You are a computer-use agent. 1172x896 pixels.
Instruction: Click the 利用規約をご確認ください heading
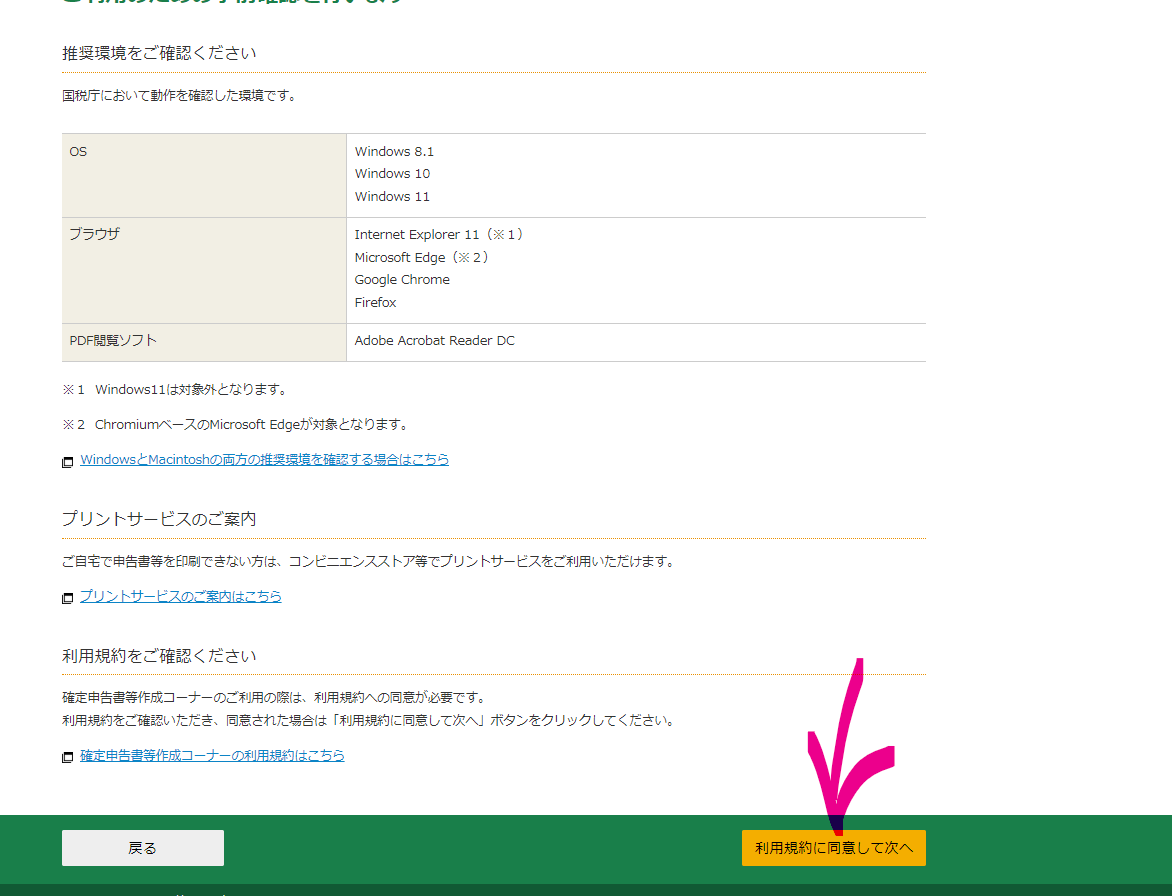[159, 655]
